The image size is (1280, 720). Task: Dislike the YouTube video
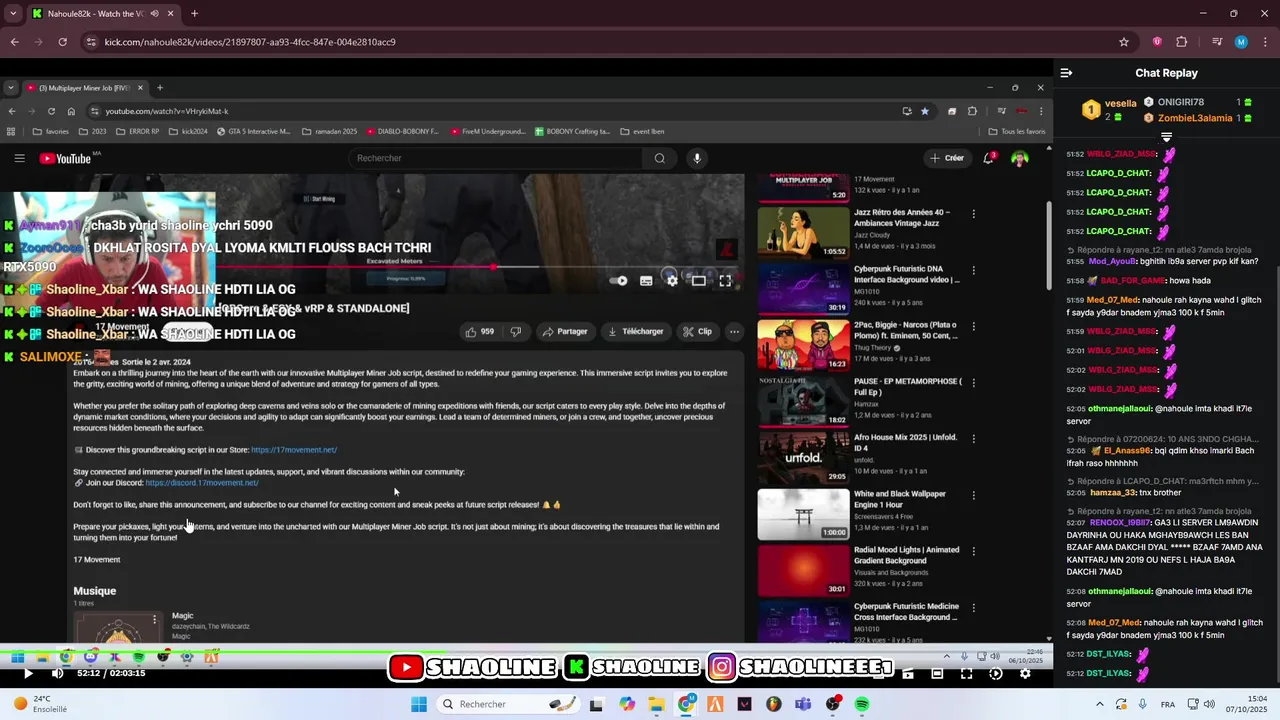[516, 331]
